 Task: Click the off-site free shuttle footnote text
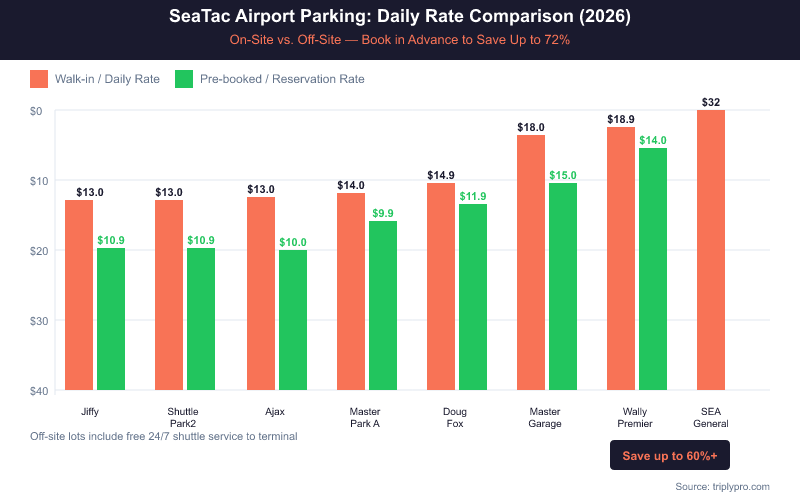[x=164, y=437]
